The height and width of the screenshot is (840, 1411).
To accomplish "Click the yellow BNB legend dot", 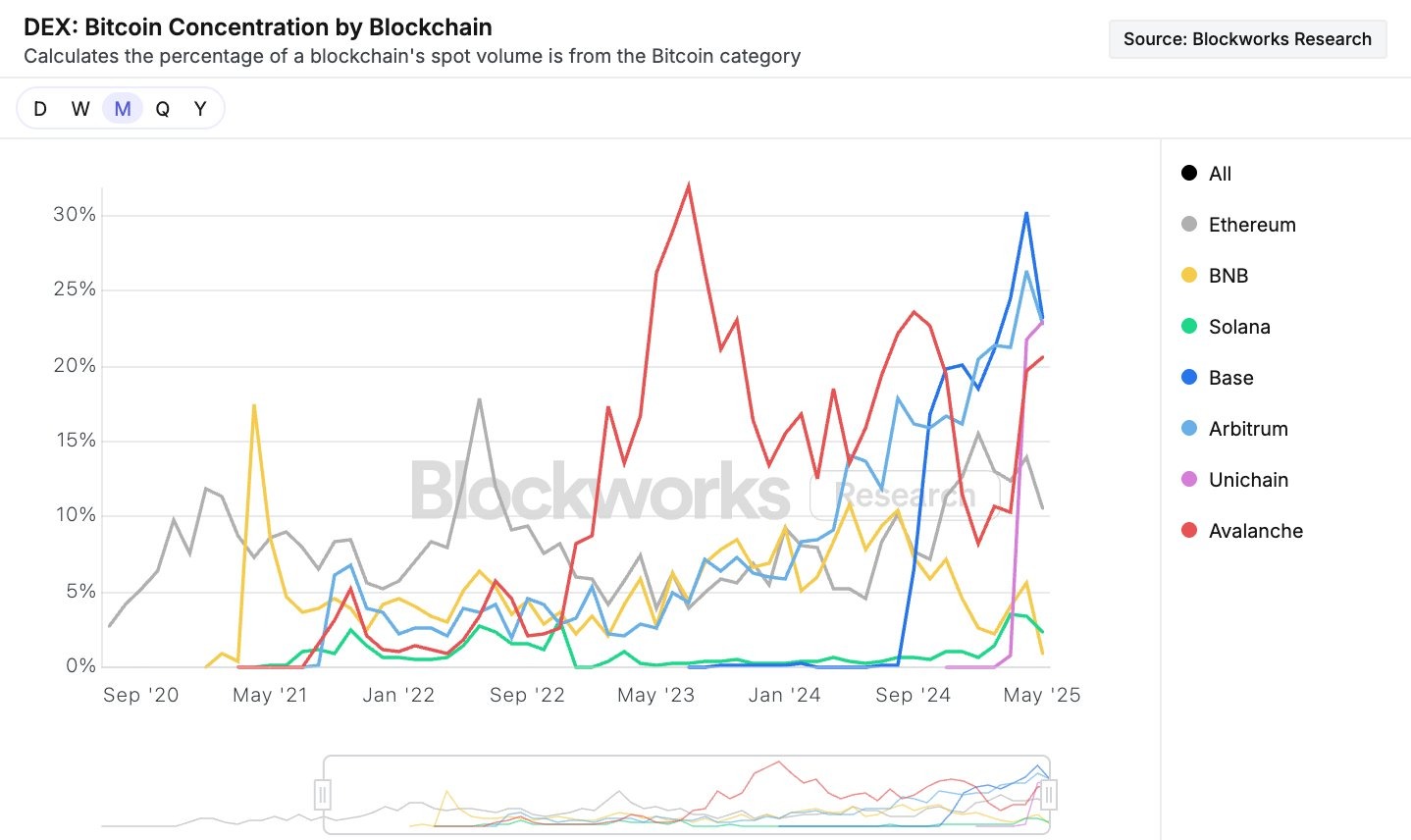I will [x=1189, y=276].
